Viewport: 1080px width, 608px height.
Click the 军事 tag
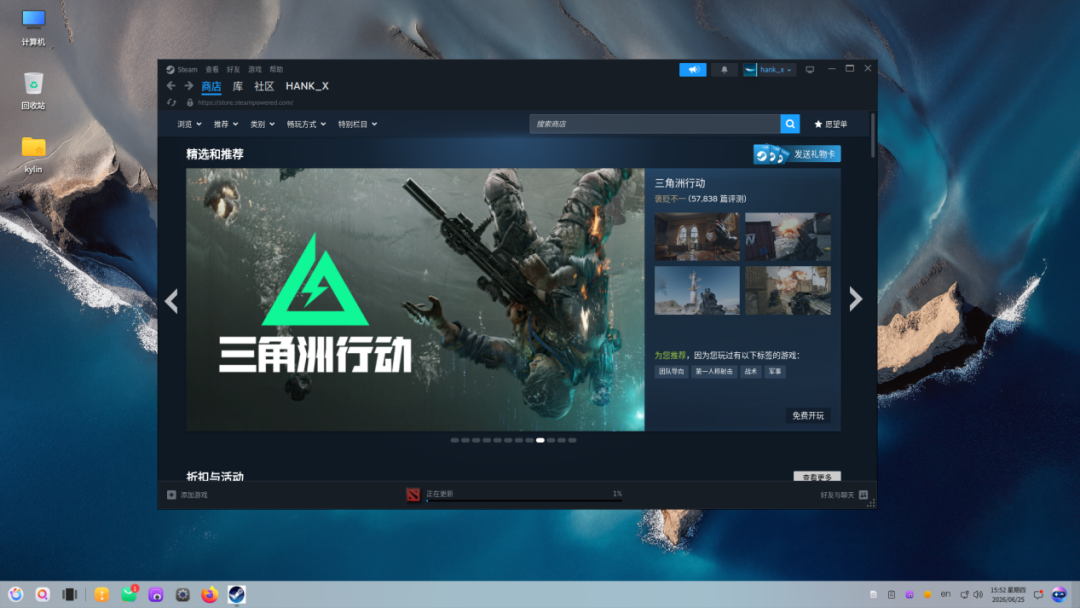pyautogui.click(x=775, y=372)
